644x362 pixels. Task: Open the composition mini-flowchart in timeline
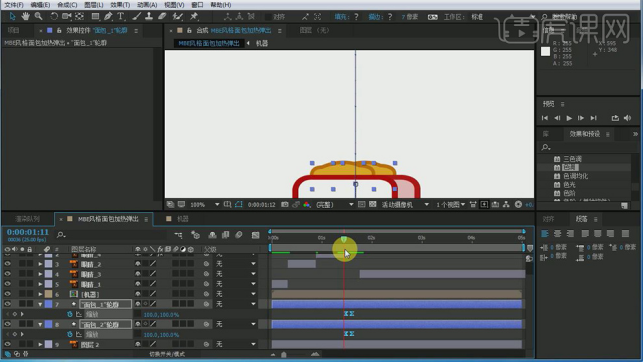pos(178,235)
